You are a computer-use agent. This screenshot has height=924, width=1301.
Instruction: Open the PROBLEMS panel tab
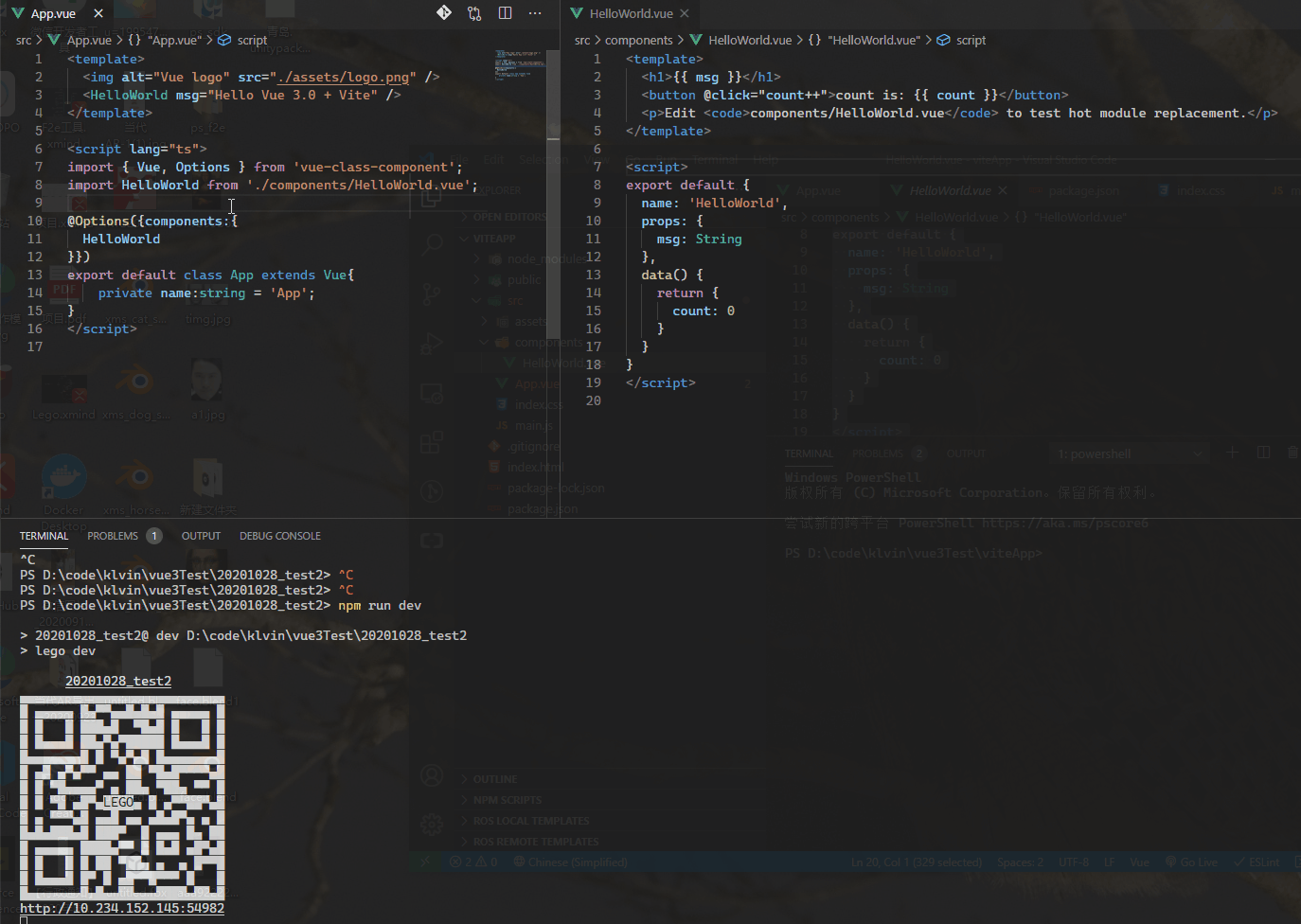pyautogui.click(x=115, y=535)
